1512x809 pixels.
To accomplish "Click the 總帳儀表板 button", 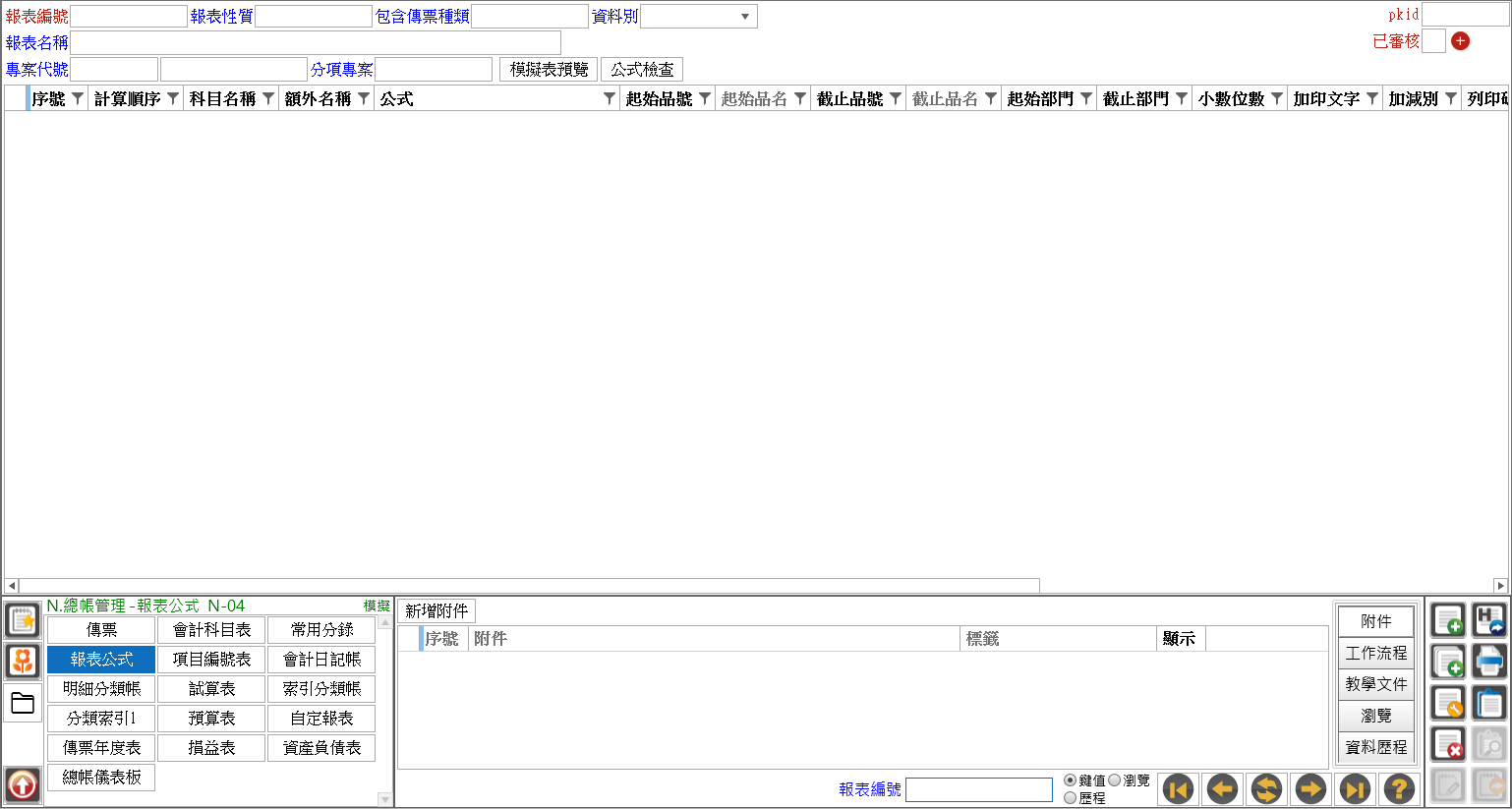I will (101, 778).
